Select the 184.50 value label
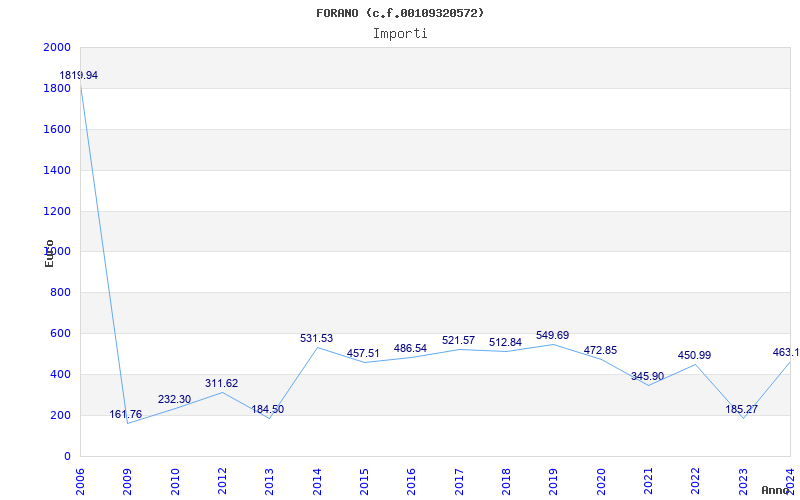The height and width of the screenshot is (500, 800). pos(267,409)
